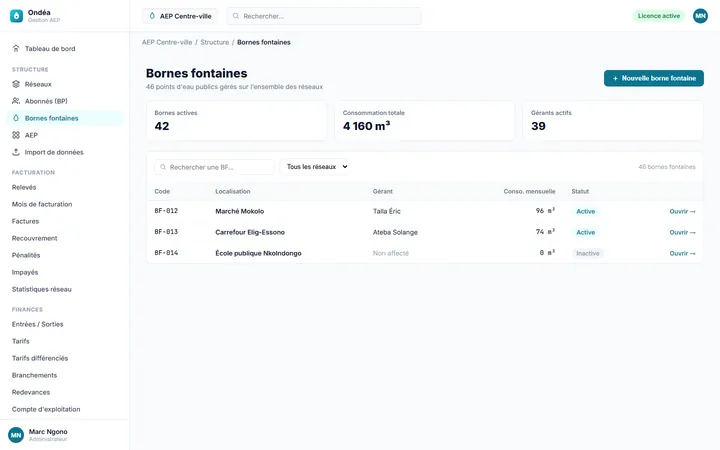
Task: Go to Structure breadcrumb
Action: point(214,42)
